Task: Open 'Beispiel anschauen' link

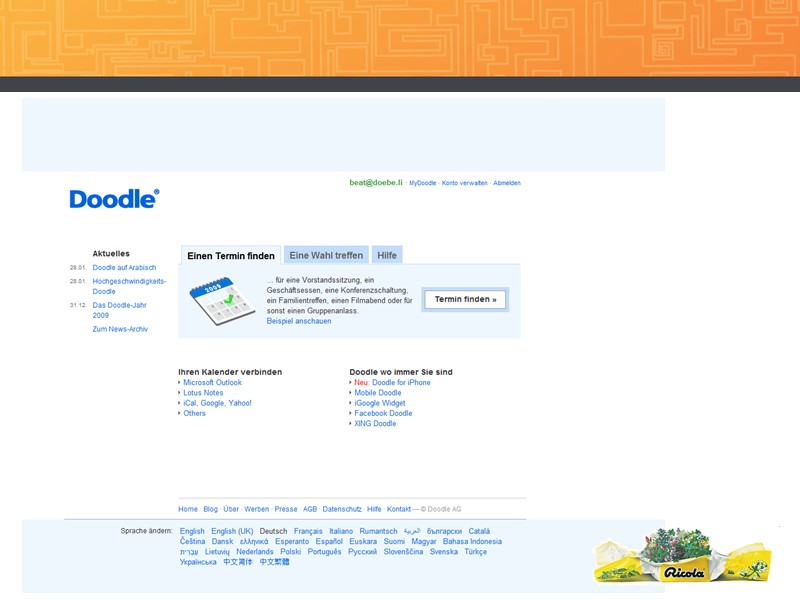Action: pyautogui.click(x=299, y=321)
